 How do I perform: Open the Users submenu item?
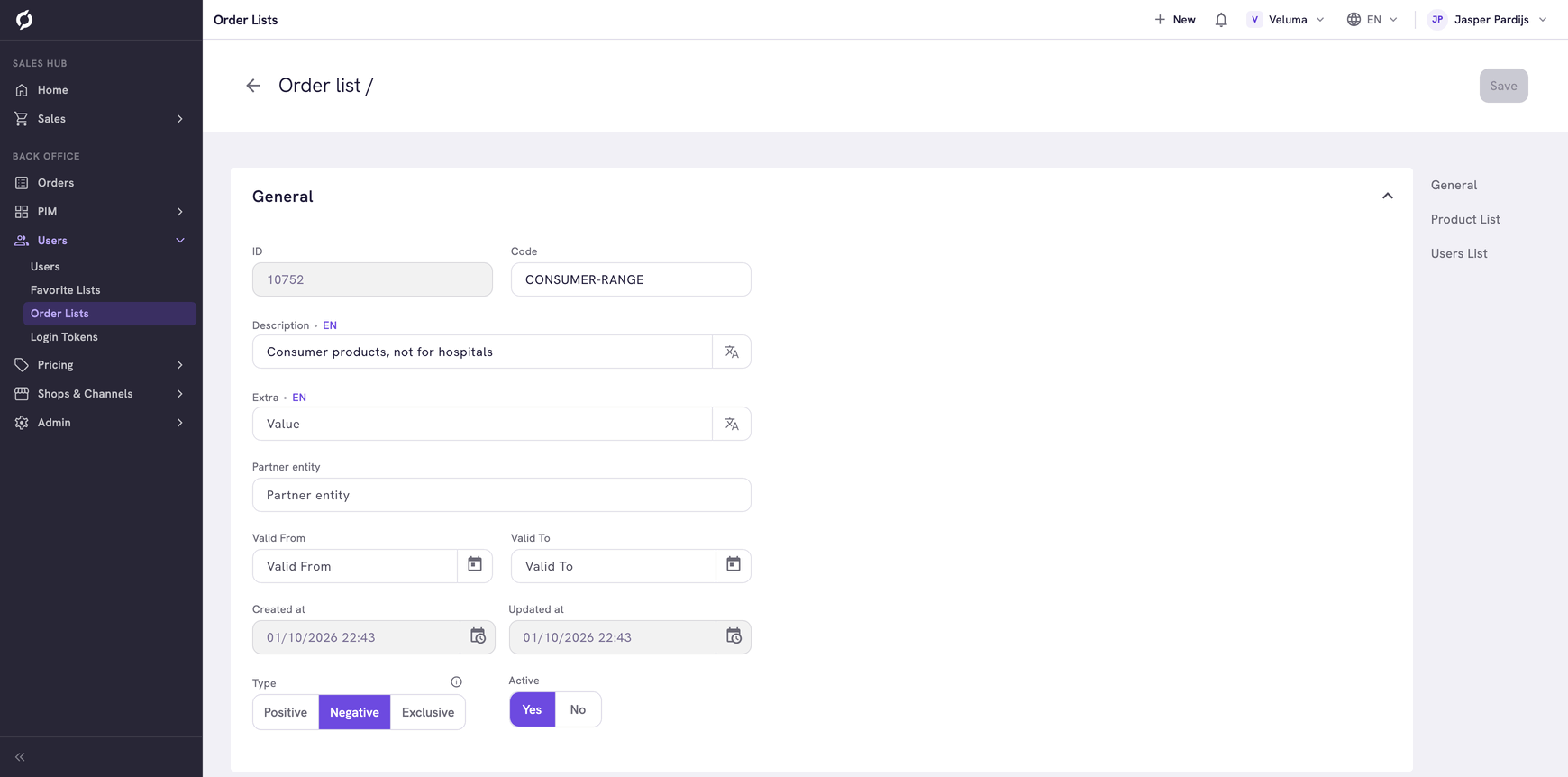point(45,267)
